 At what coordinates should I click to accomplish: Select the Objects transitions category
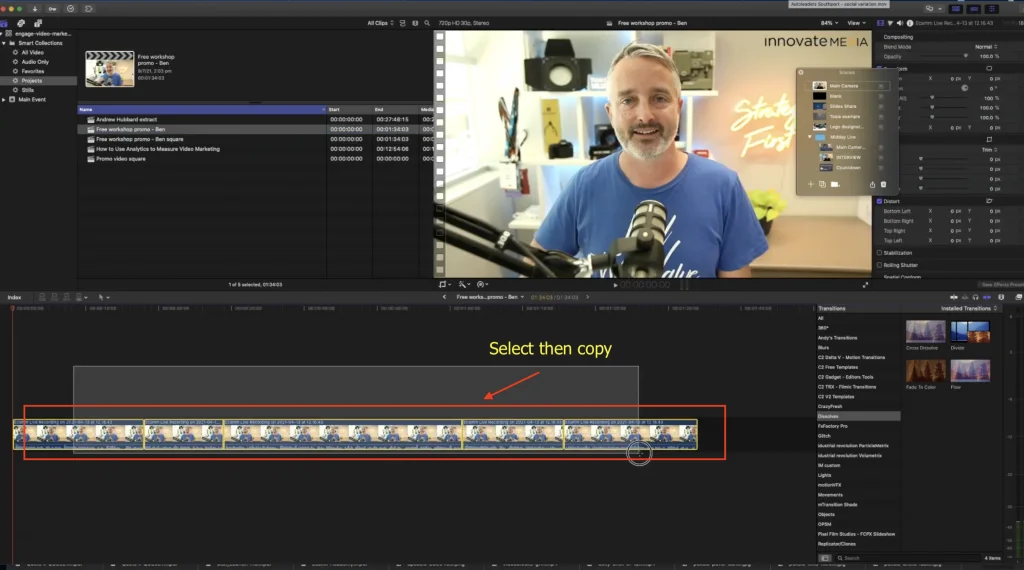[x=826, y=514]
